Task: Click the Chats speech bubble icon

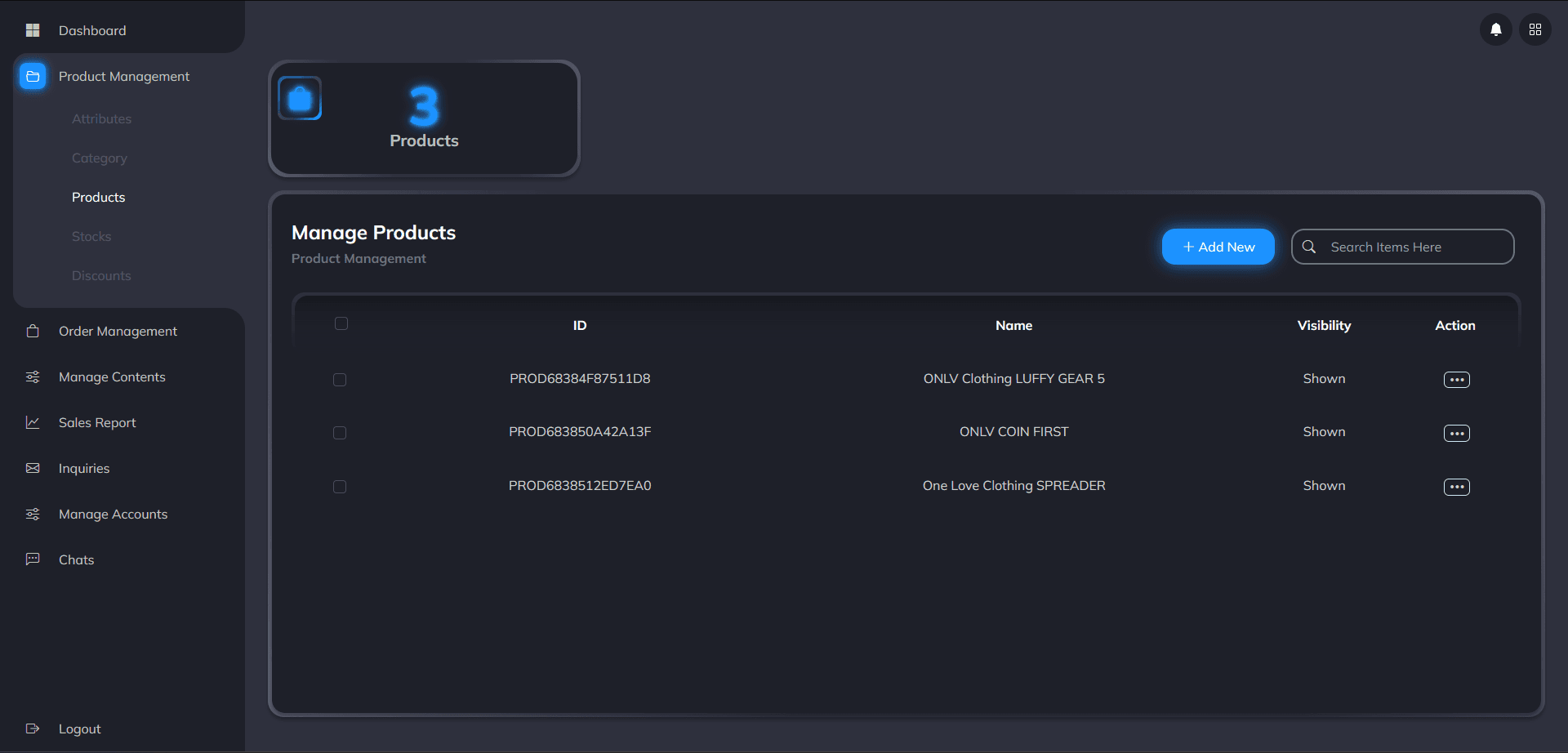Action: pyautogui.click(x=33, y=559)
